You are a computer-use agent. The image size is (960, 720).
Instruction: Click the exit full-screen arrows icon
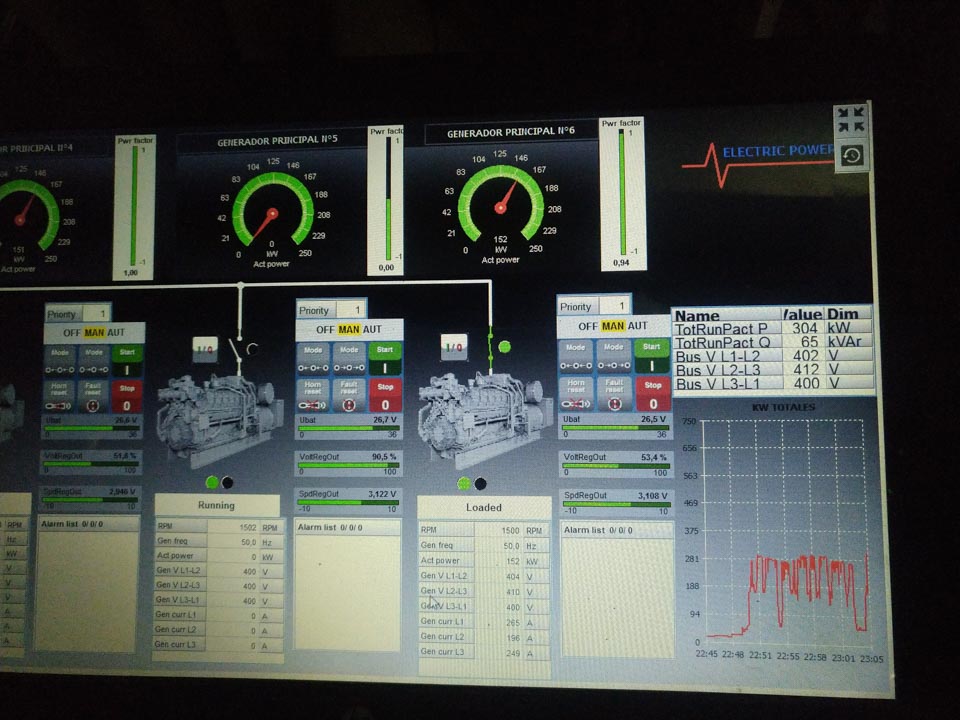coord(851,121)
